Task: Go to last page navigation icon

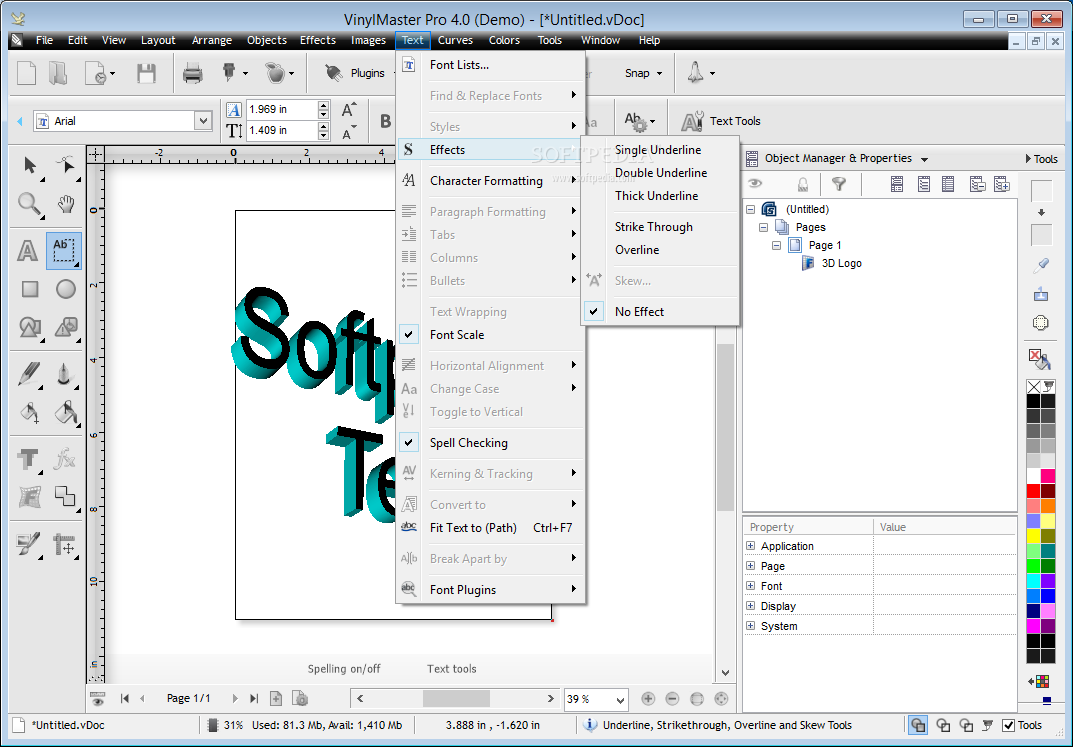Action: 254,698
